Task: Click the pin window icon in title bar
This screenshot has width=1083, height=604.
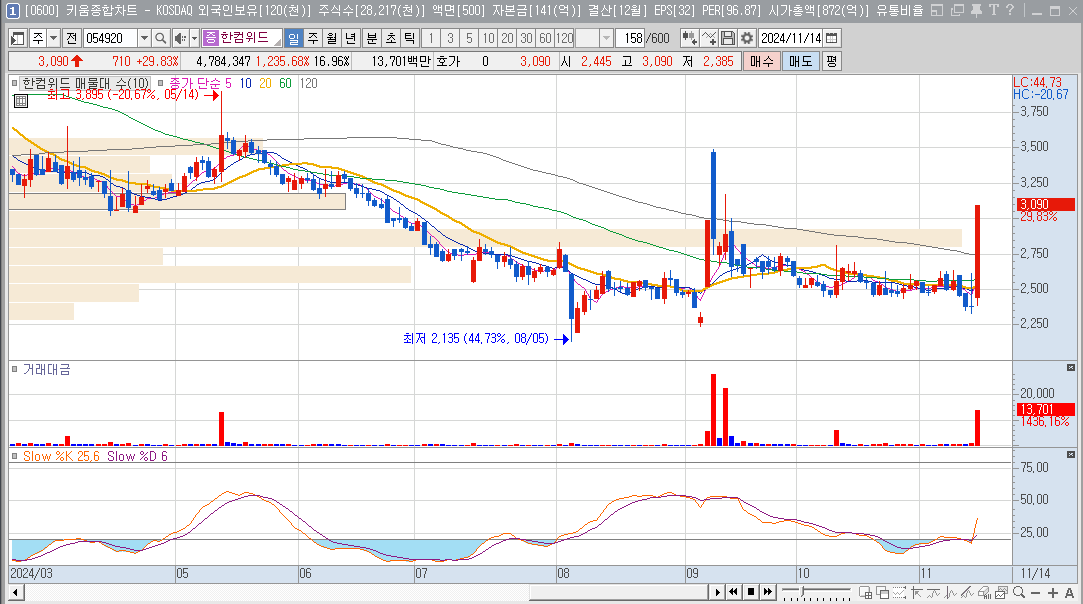Action: pos(976,10)
